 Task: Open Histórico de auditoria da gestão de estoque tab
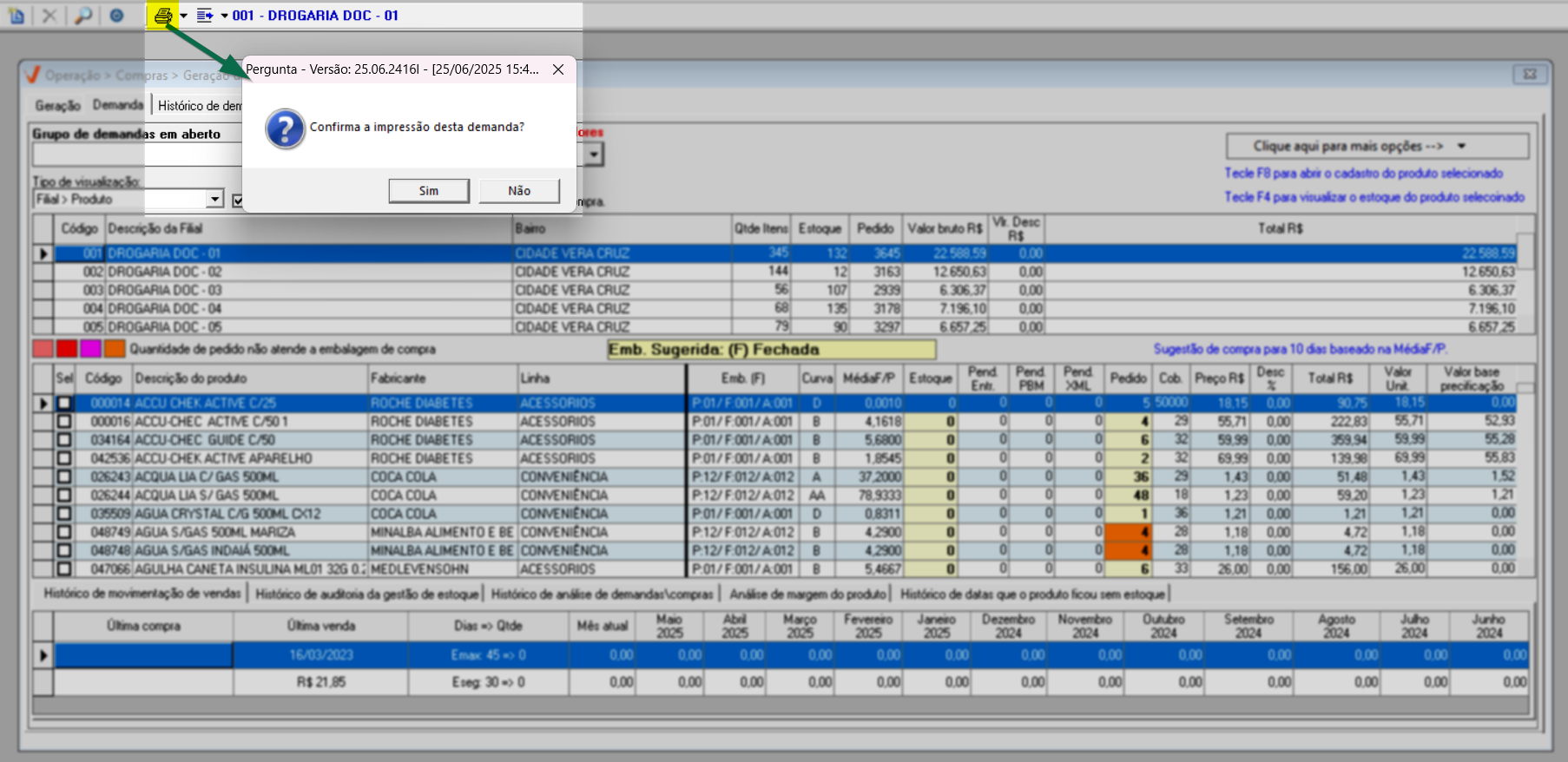[x=367, y=594]
